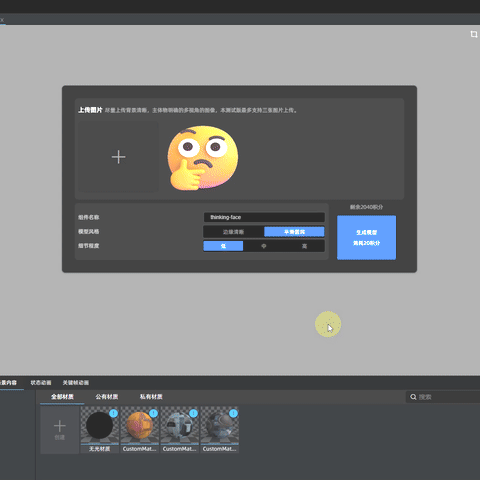Viewport: 480px width, 480px height.
Task: Switch to the 状态动画 tab
Action: point(41,383)
